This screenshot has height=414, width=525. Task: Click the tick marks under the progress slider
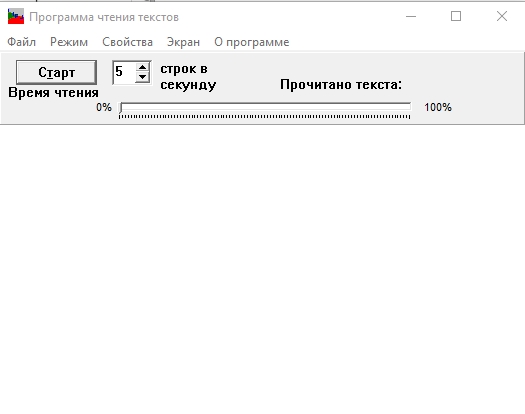click(x=265, y=117)
